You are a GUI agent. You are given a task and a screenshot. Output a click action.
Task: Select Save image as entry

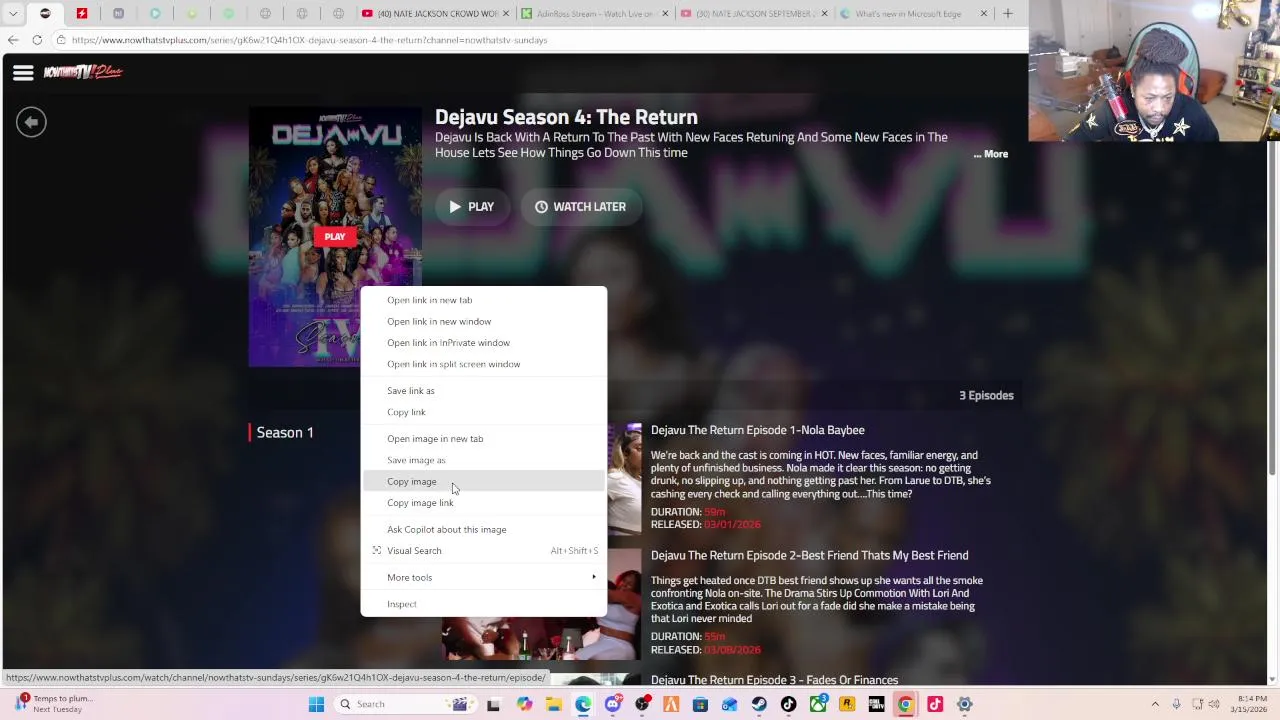point(483,460)
